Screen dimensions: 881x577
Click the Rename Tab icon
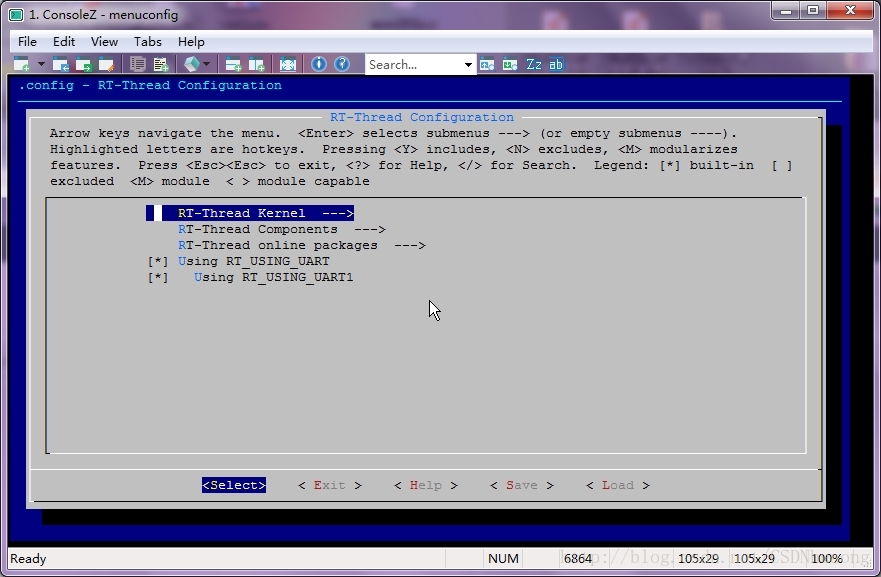coord(106,64)
